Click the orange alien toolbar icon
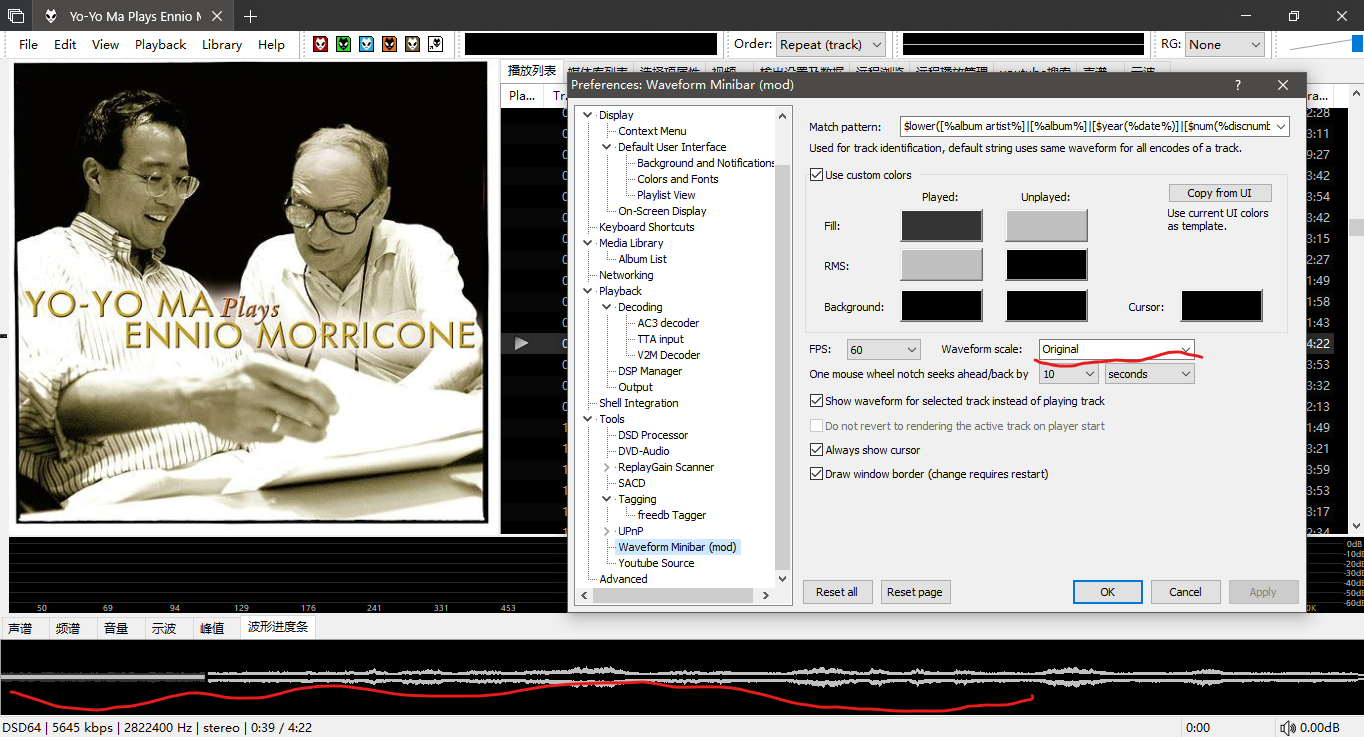1364x737 pixels. pos(389,44)
